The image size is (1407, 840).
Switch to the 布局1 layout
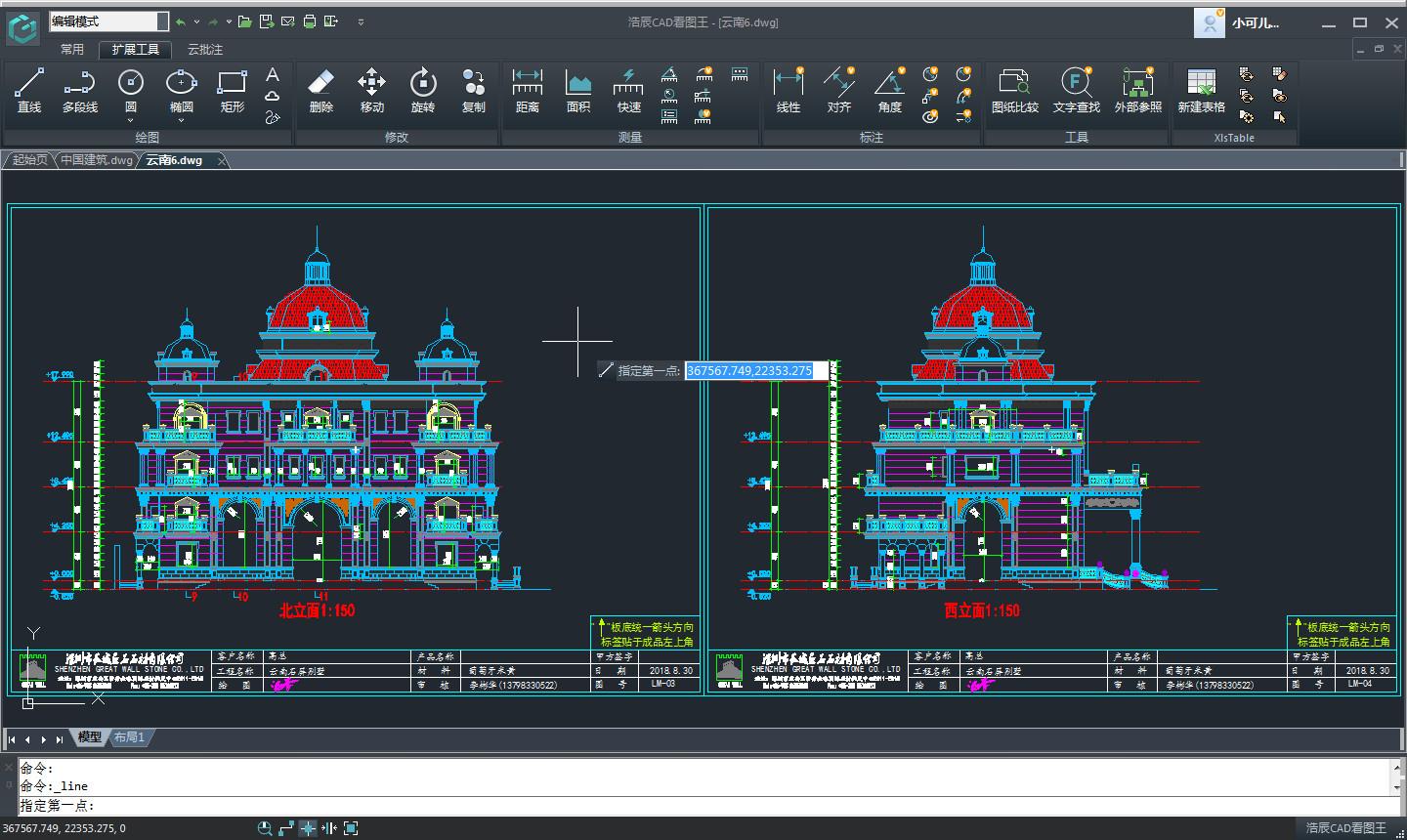(129, 737)
